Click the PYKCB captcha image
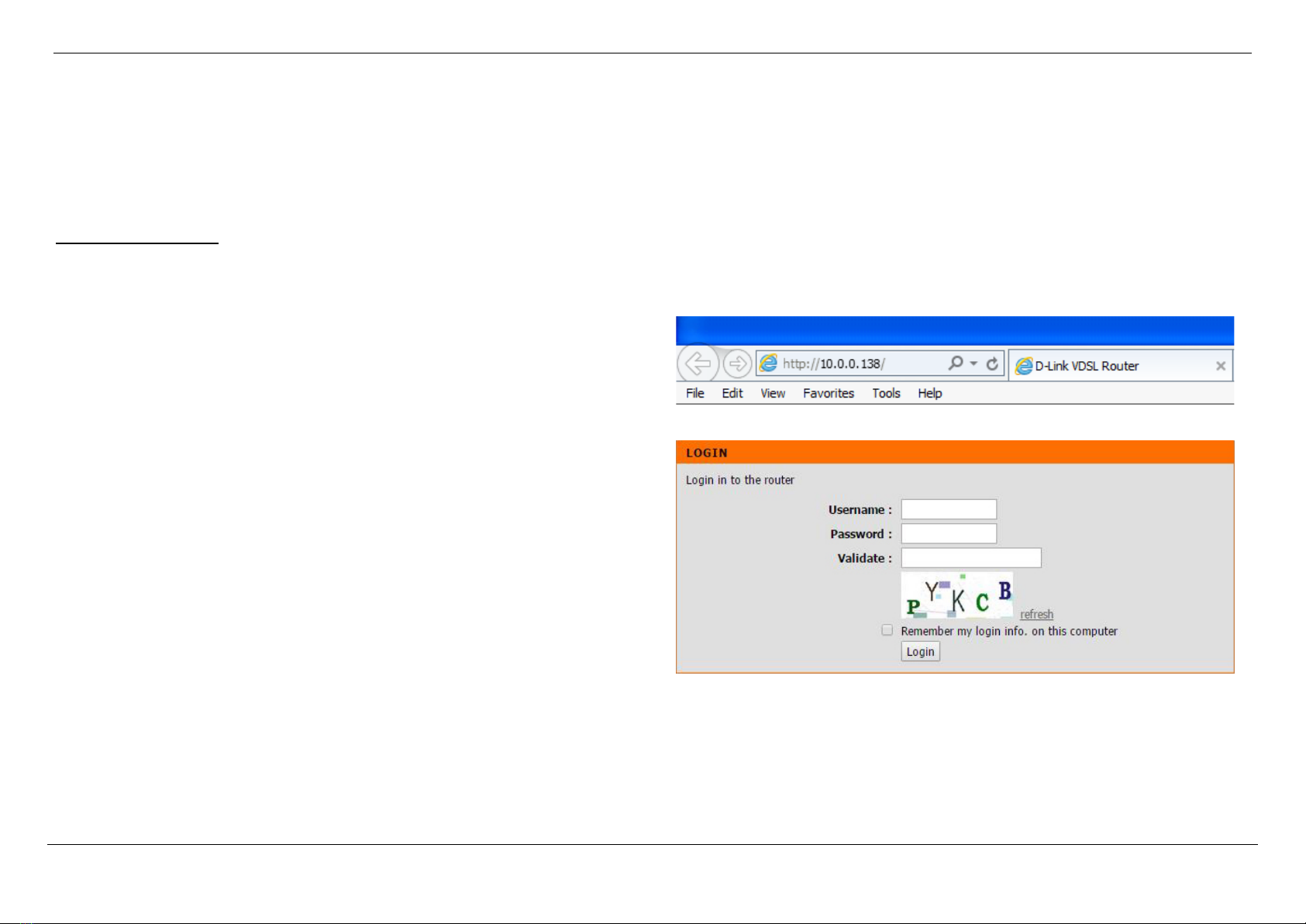The height and width of the screenshot is (924, 1306). coord(957,595)
